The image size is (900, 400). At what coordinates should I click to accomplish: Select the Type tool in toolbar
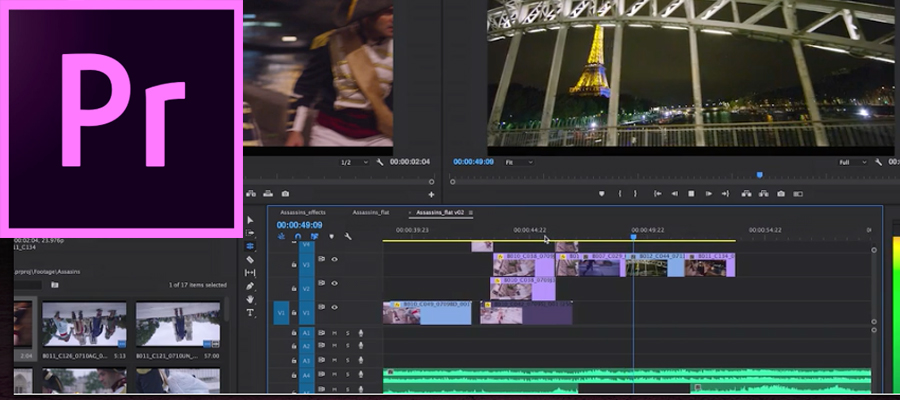250,313
